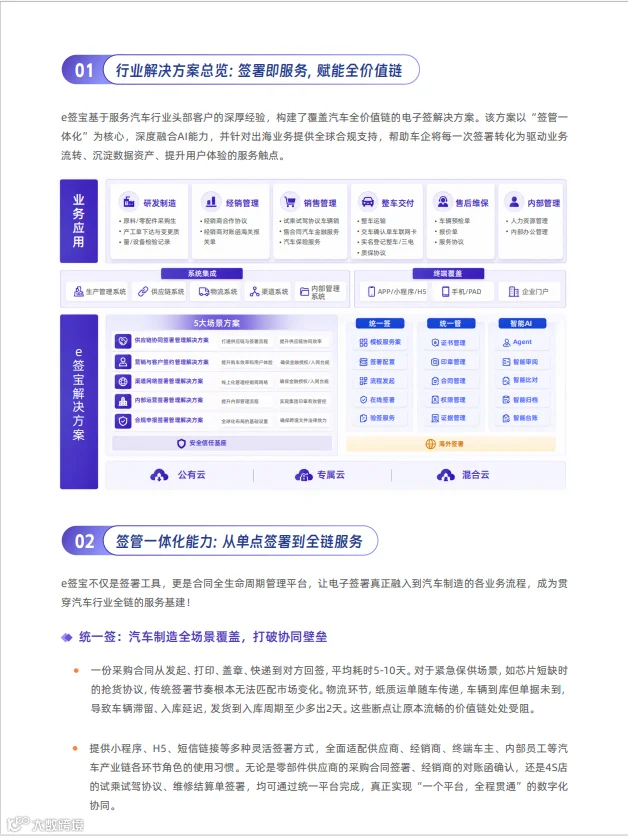Viewport: 628px width, 838px height.
Task: Select the 内部管理系统 folder icon
Action: [x=304, y=291]
